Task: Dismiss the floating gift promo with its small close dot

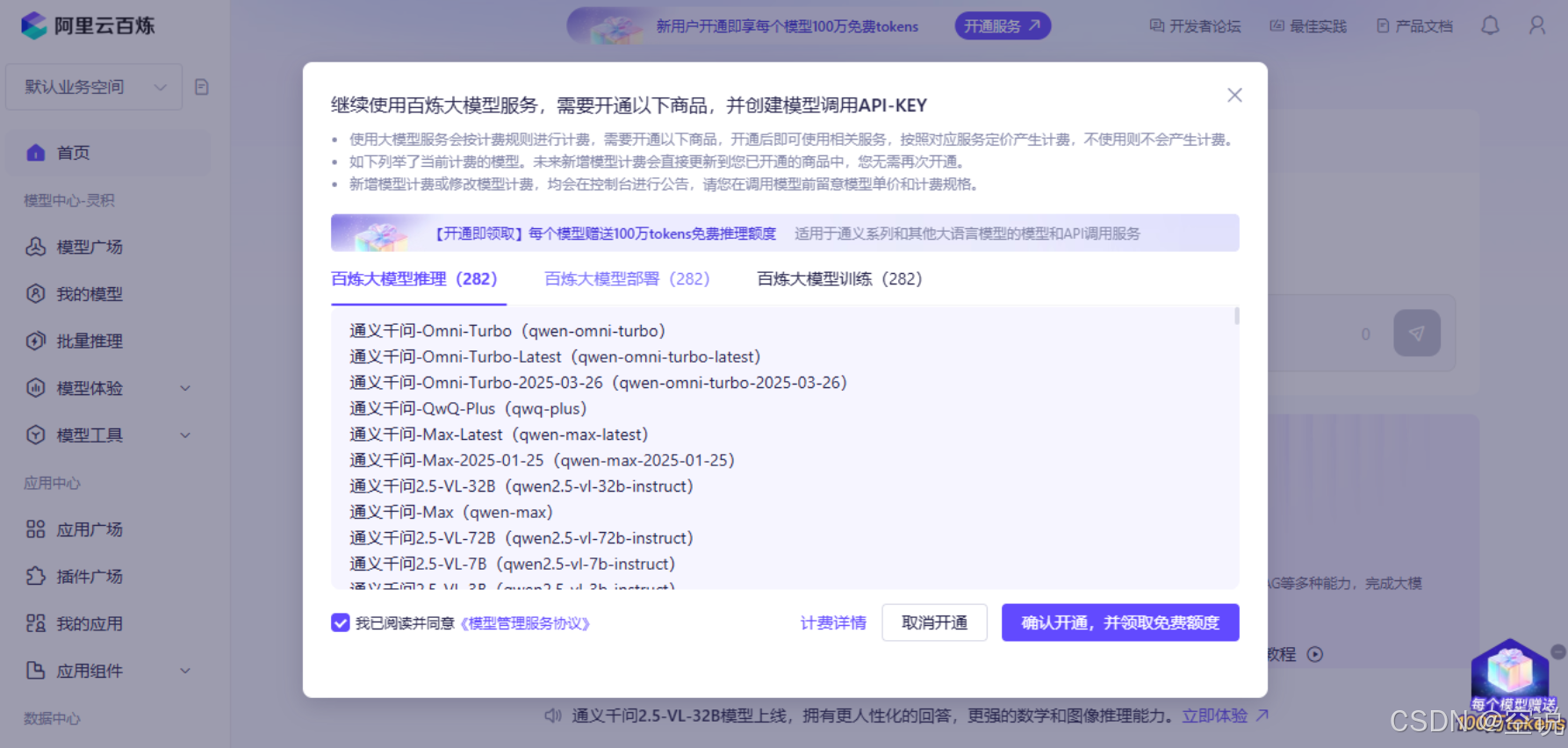Action: [1558, 651]
